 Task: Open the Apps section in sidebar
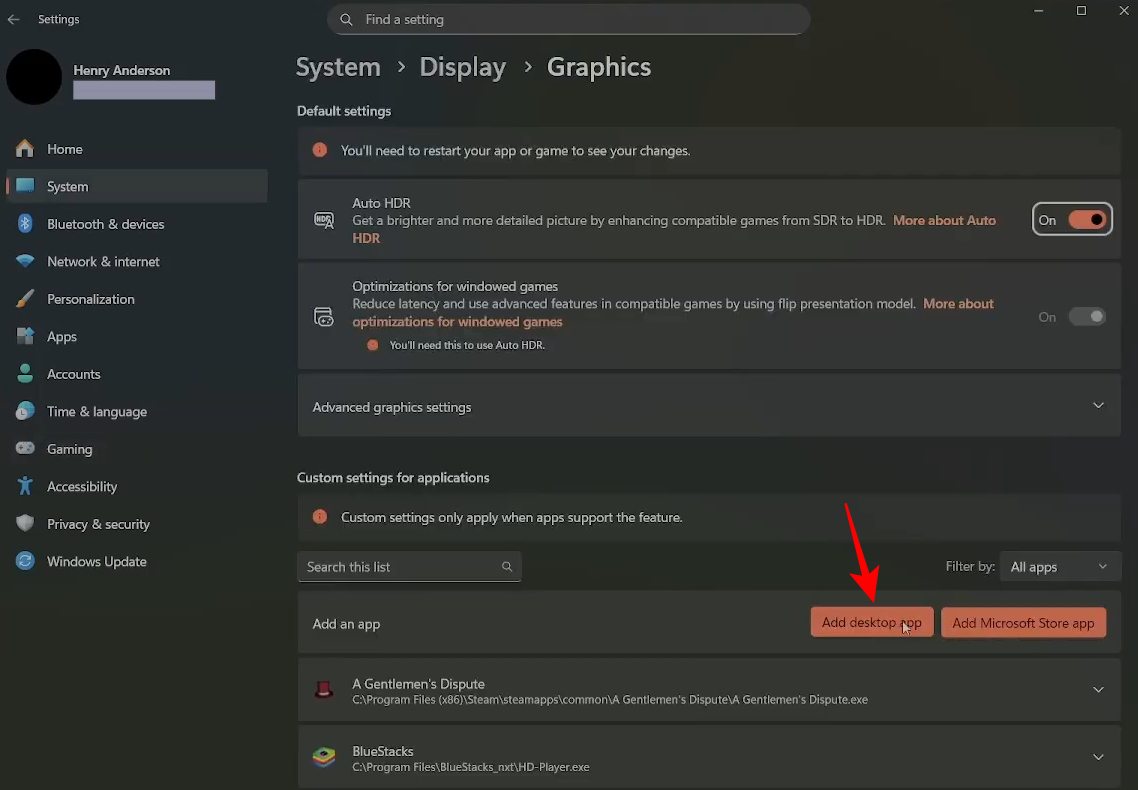62,337
